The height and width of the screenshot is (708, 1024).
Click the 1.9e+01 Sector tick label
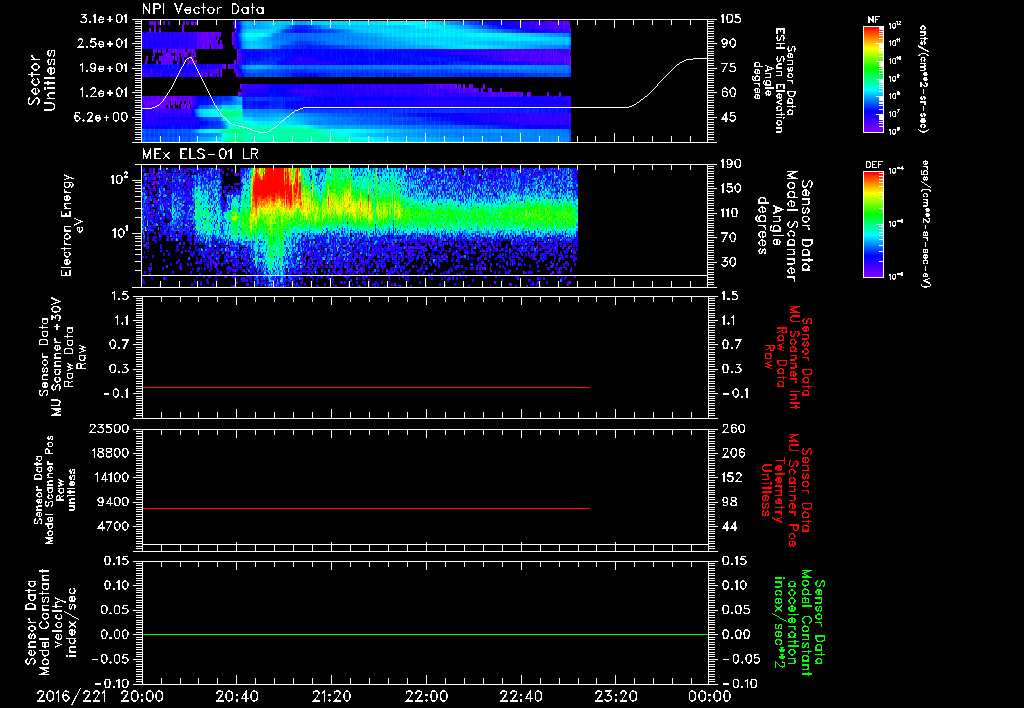104,68
